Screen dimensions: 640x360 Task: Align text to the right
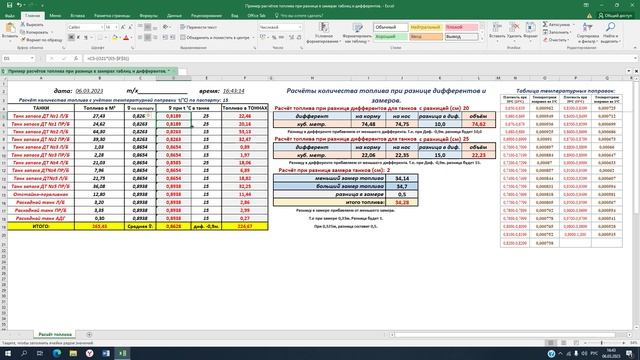pyautogui.click(x=155, y=38)
